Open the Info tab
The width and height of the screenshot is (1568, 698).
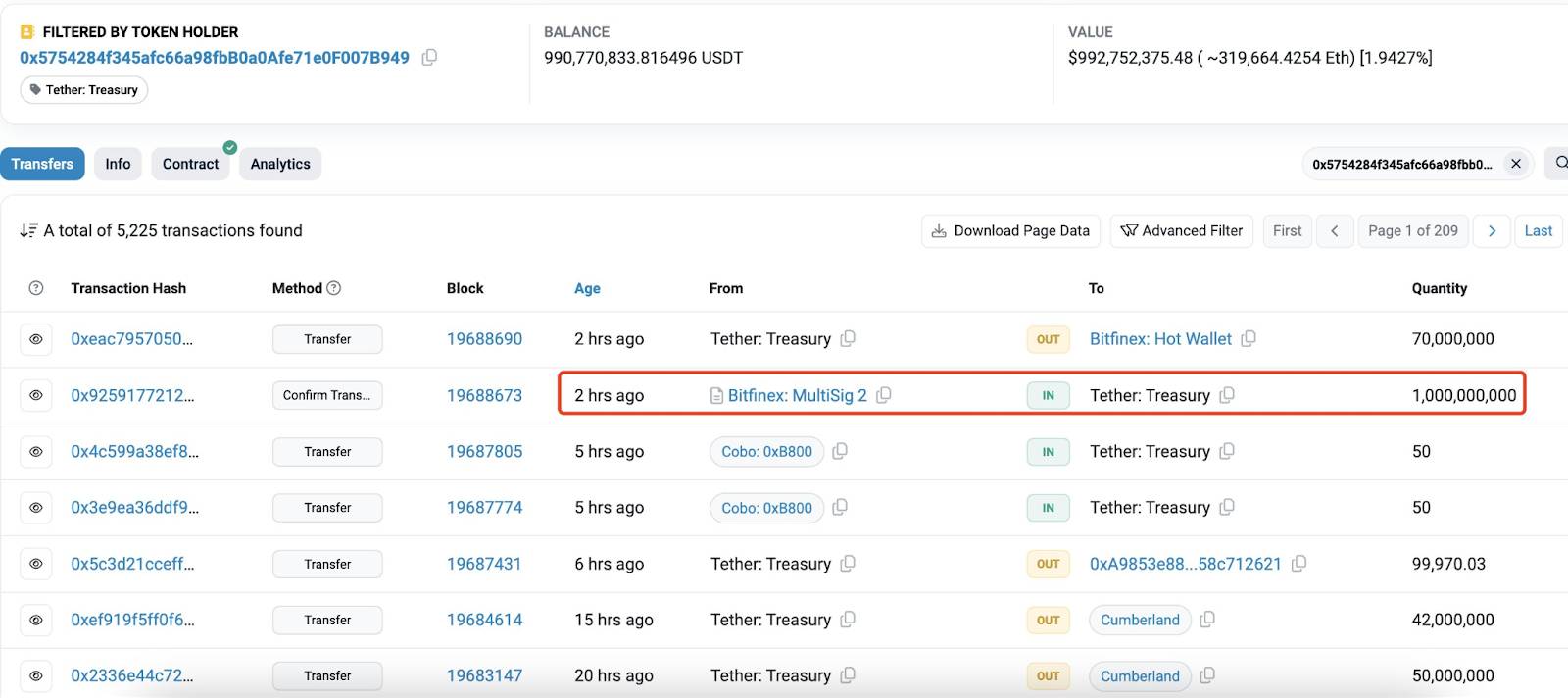click(118, 164)
